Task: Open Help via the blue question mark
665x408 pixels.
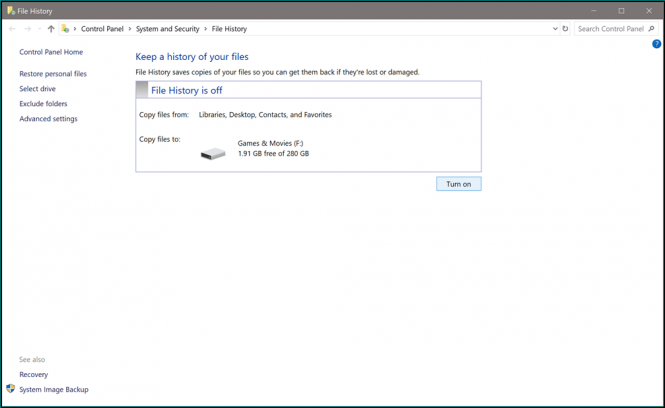Action: (656, 44)
